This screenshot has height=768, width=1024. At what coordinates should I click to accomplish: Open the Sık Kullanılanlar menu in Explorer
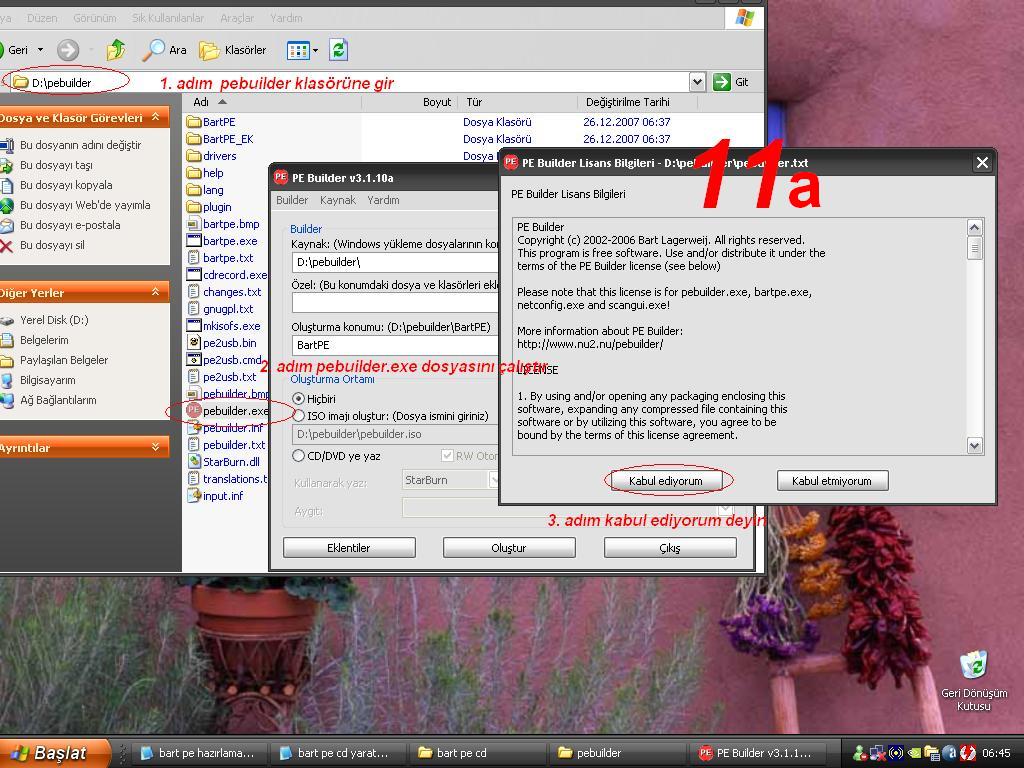point(168,18)
